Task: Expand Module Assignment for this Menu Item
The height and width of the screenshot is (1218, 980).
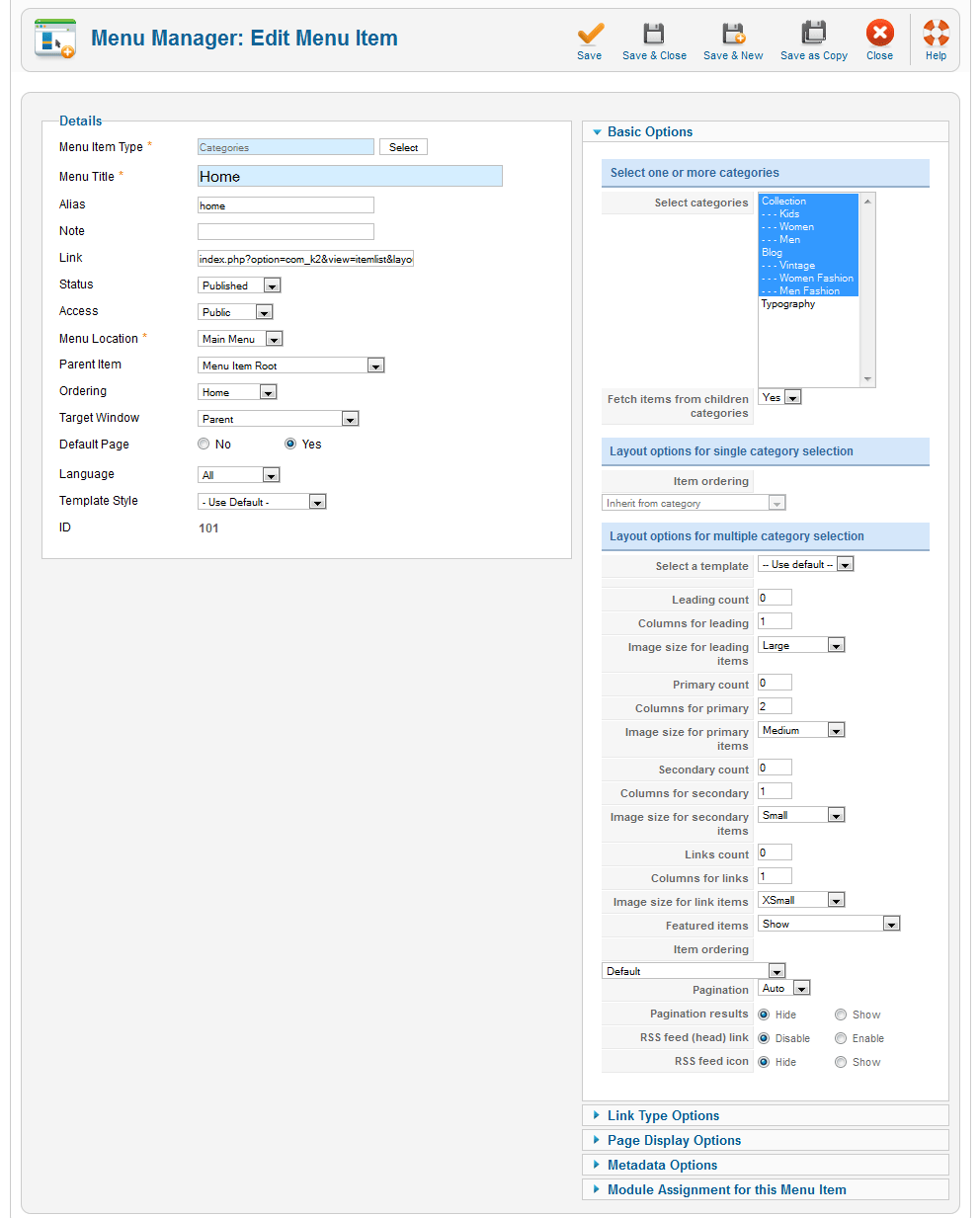Action: point(766,1189)
